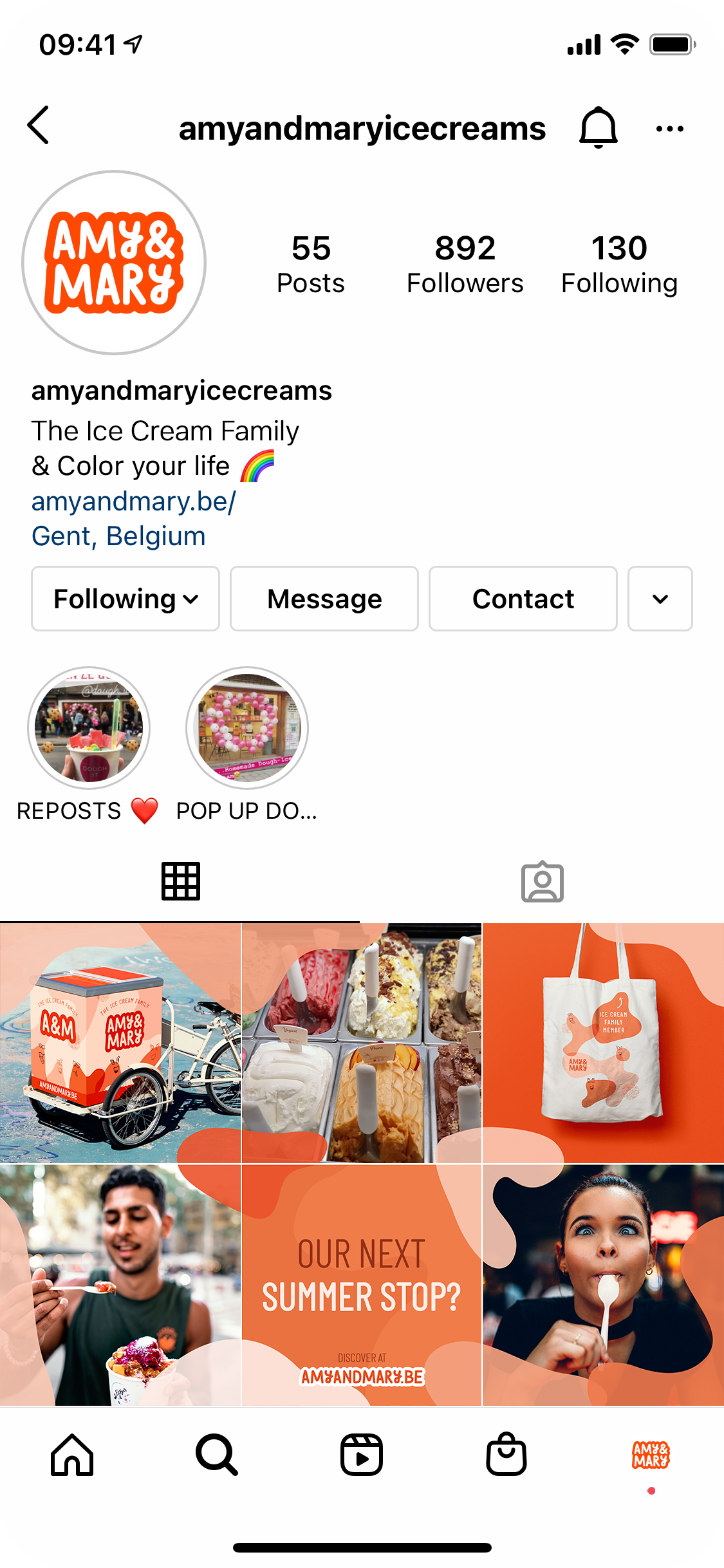Open the amyandmary.be/ website link
This screenshot has height=1568, width=724.
point(134,501)
